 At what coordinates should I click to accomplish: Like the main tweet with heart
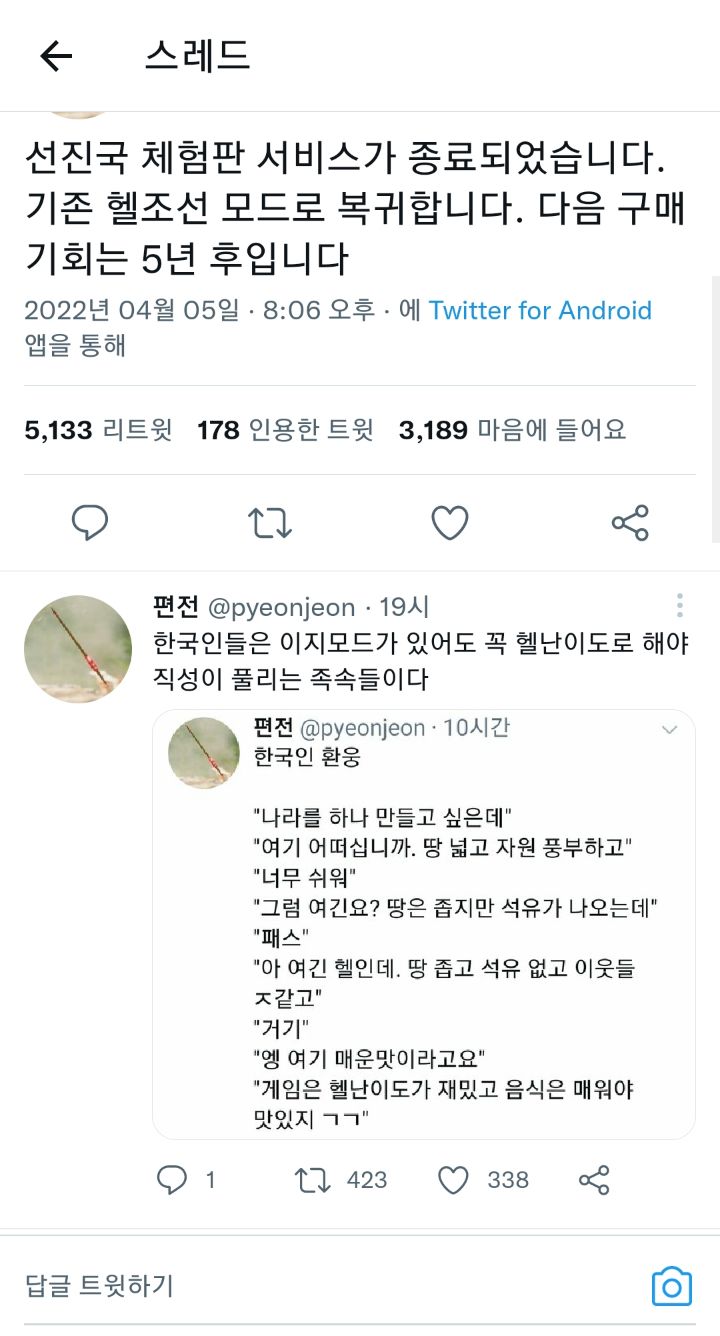[x=450, y=522]
